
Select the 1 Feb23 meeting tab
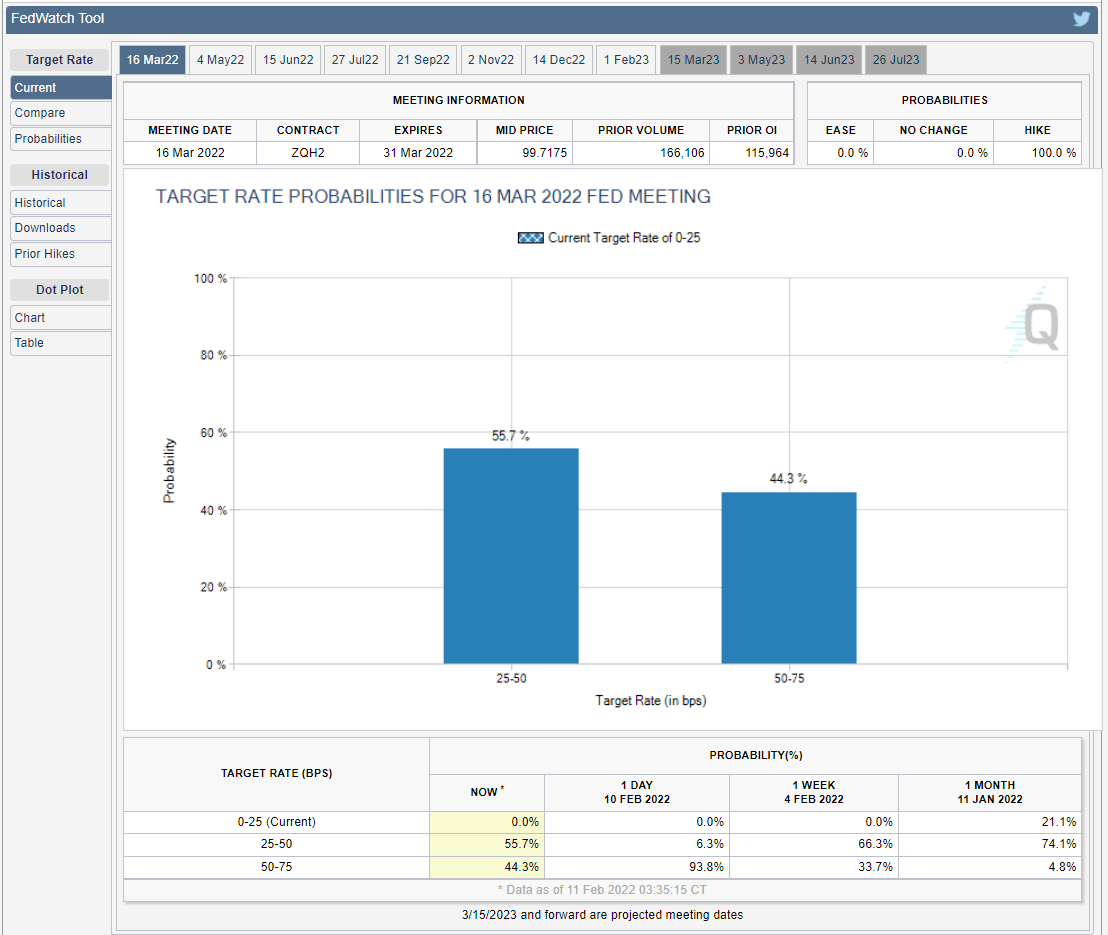[626, 60]
